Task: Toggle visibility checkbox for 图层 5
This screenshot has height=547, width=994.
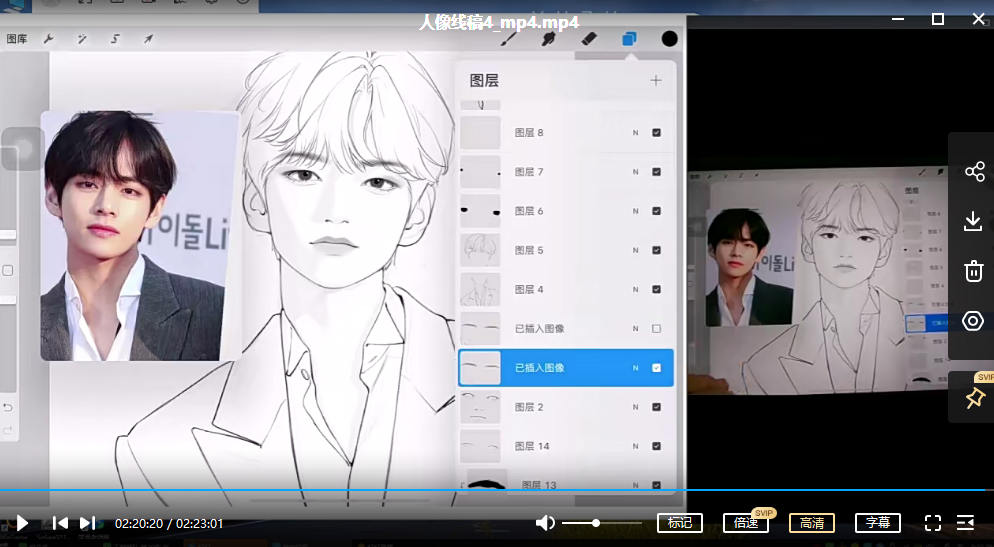Action: click(656, 250)
